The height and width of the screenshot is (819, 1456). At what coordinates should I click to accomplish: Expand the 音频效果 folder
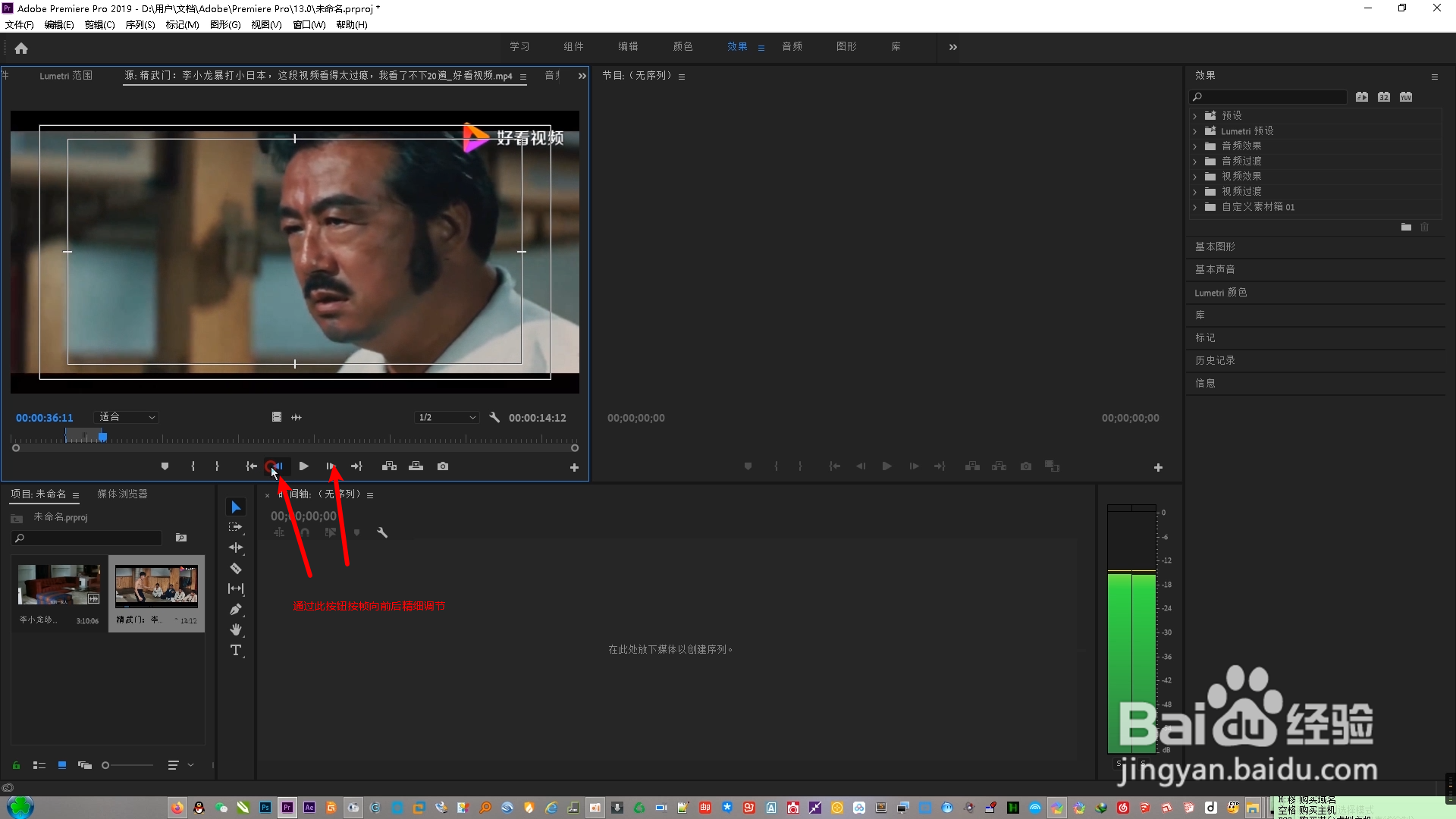(x=1195, y=146)
